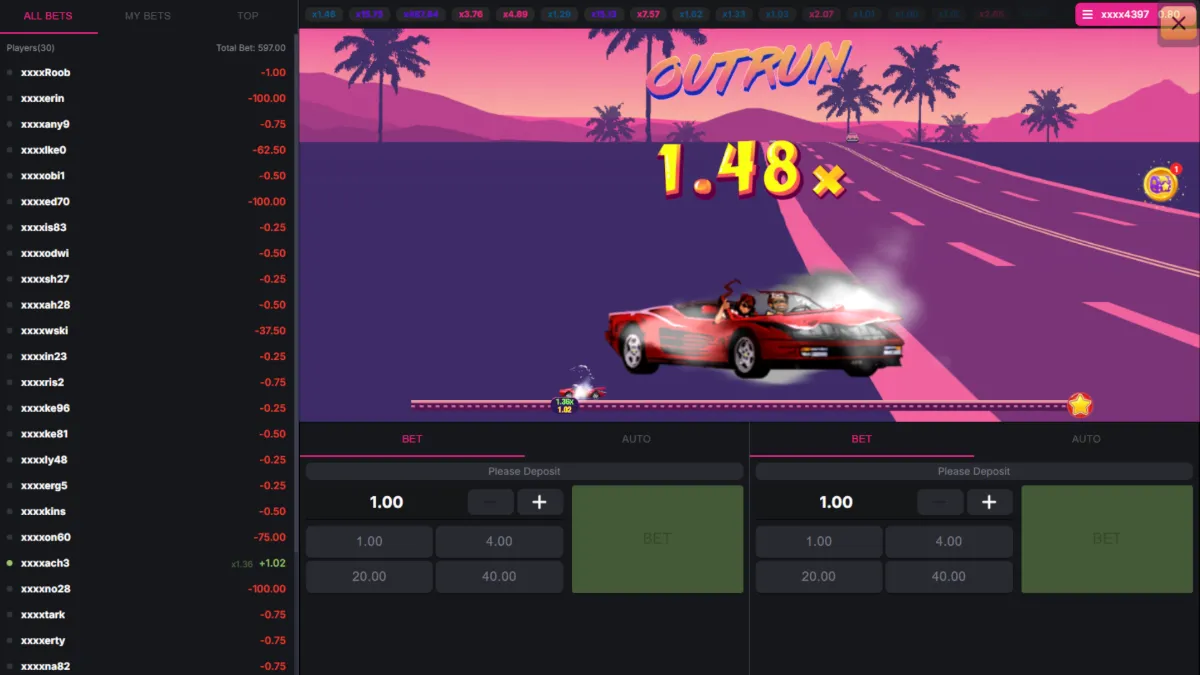1200x675 pixels.
Task: Decrease bet with minus in right panel
Action: 940,502
